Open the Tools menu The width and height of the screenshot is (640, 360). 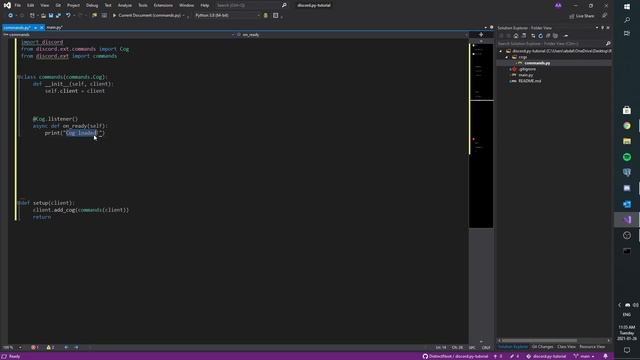[142, 5]
